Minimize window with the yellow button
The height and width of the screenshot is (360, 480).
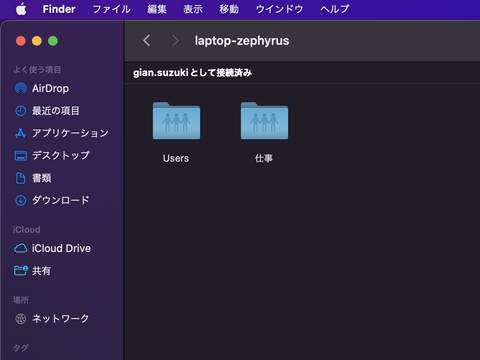(x=37, y=41)
